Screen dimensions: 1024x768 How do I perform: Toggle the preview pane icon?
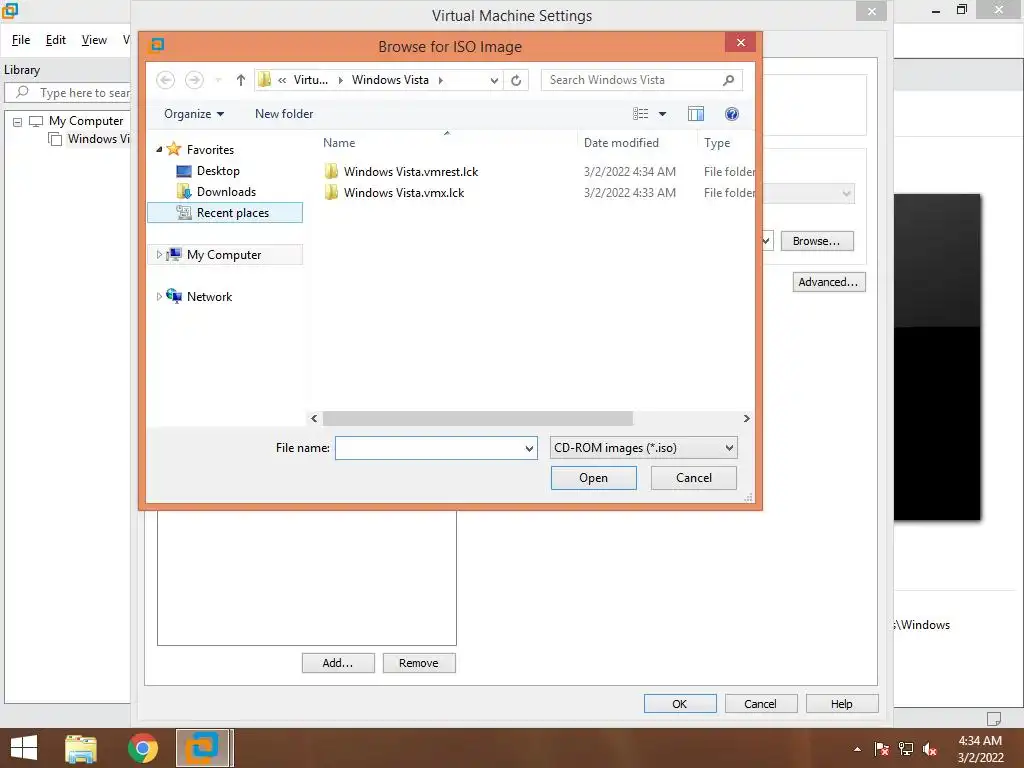pos(696,114)
